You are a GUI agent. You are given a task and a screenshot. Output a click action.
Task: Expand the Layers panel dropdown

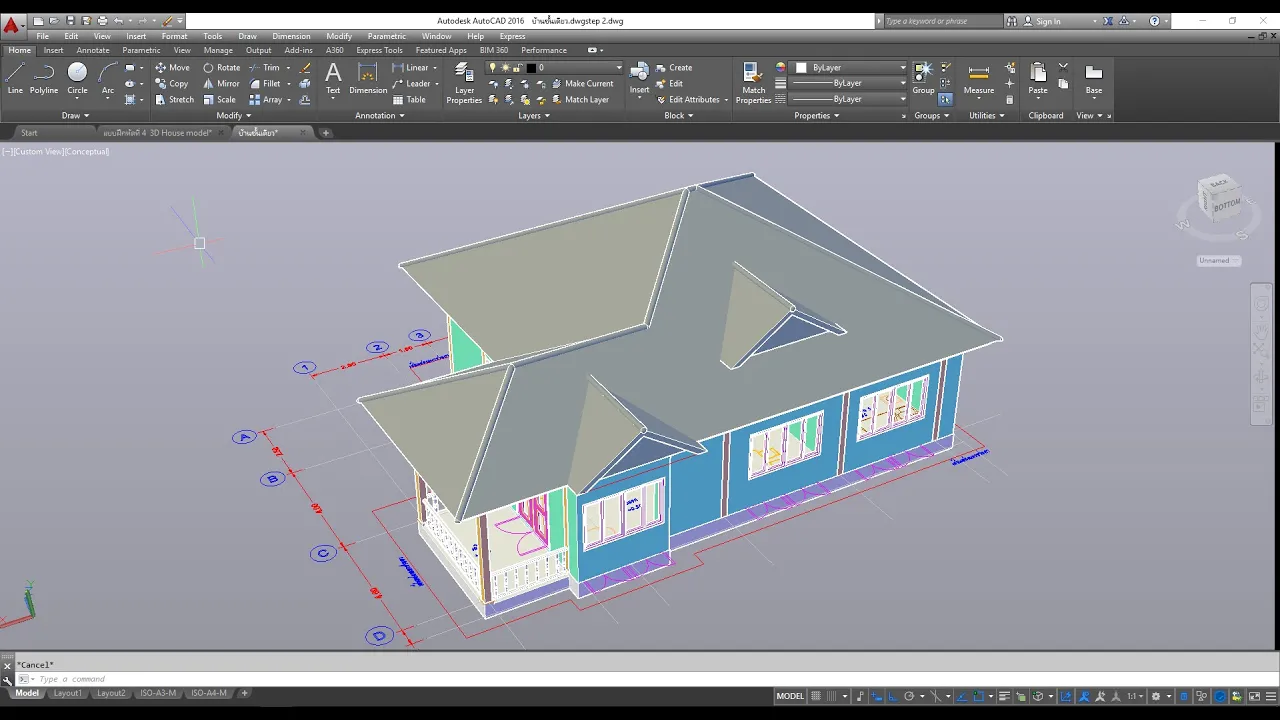pos(534,116)
